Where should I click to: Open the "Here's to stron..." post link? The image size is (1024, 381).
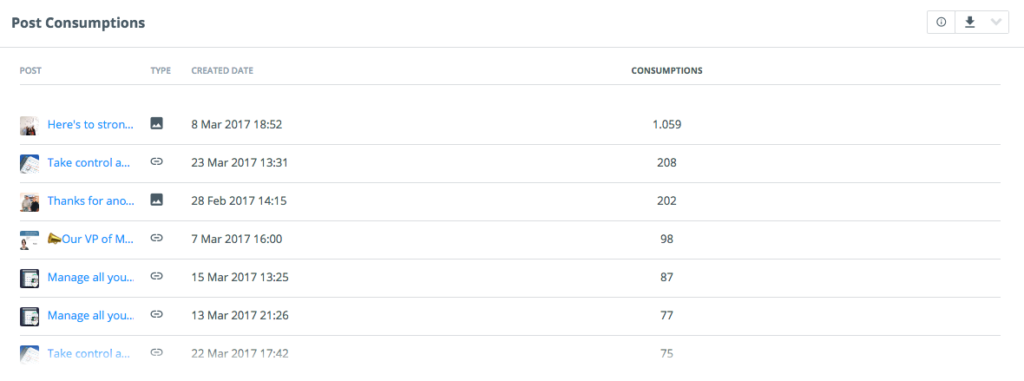(x=91, y=124)
